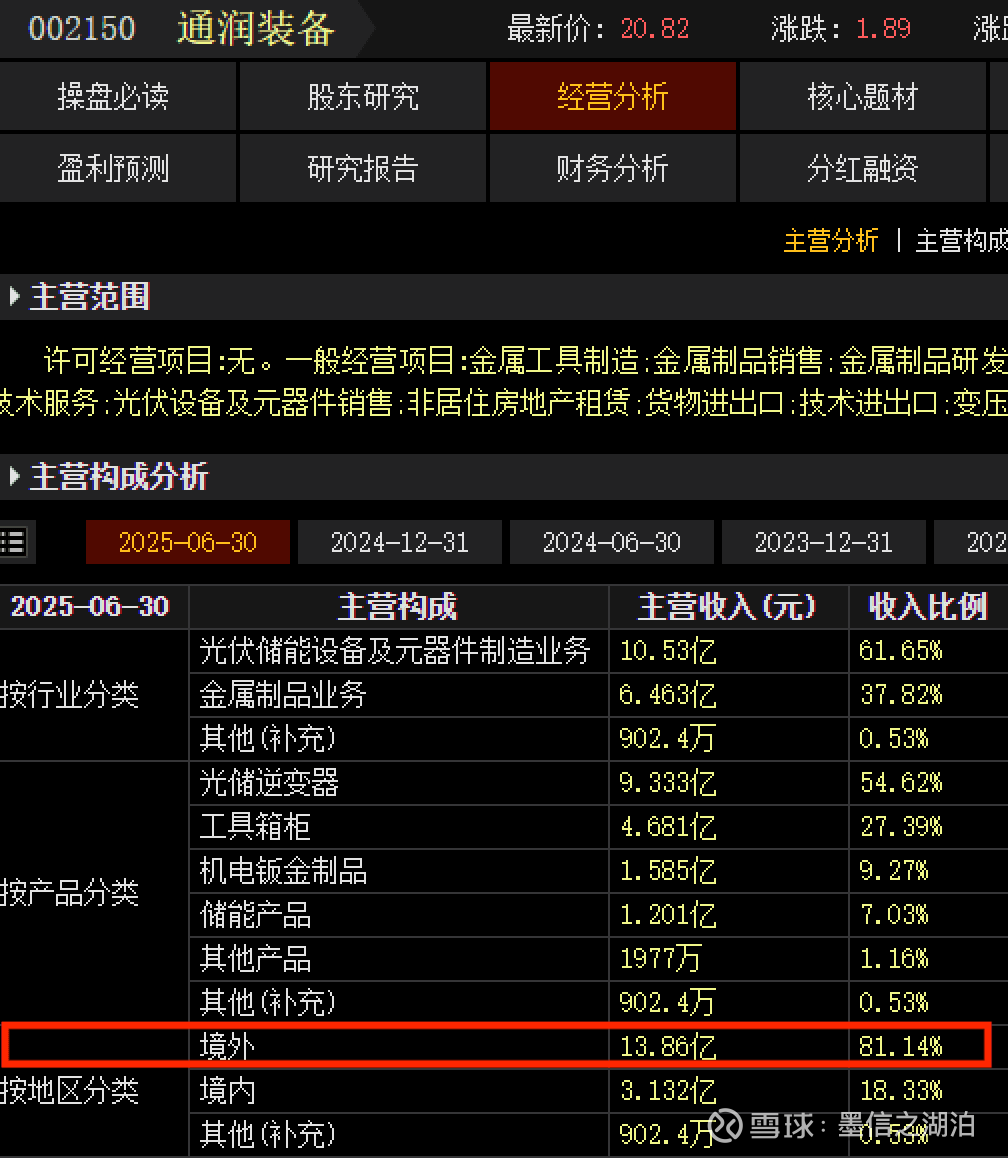
Task: Open the 股东研究 tab
Action: point(363,96)
